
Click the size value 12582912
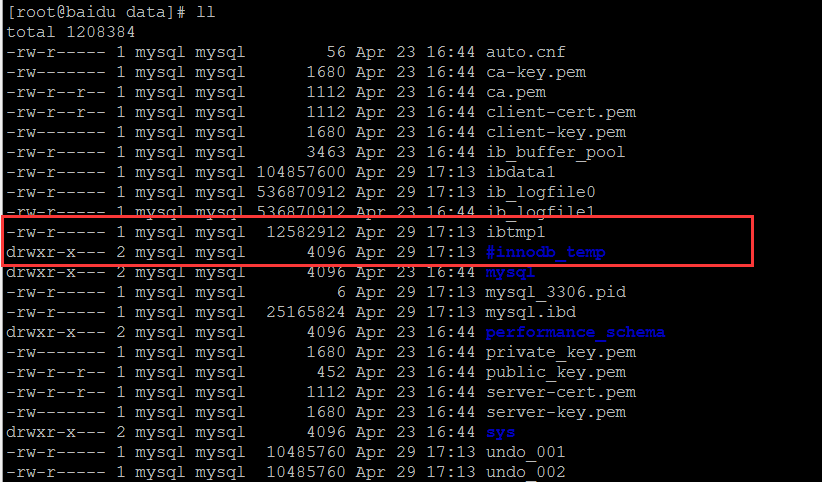[x=306, y=232]
